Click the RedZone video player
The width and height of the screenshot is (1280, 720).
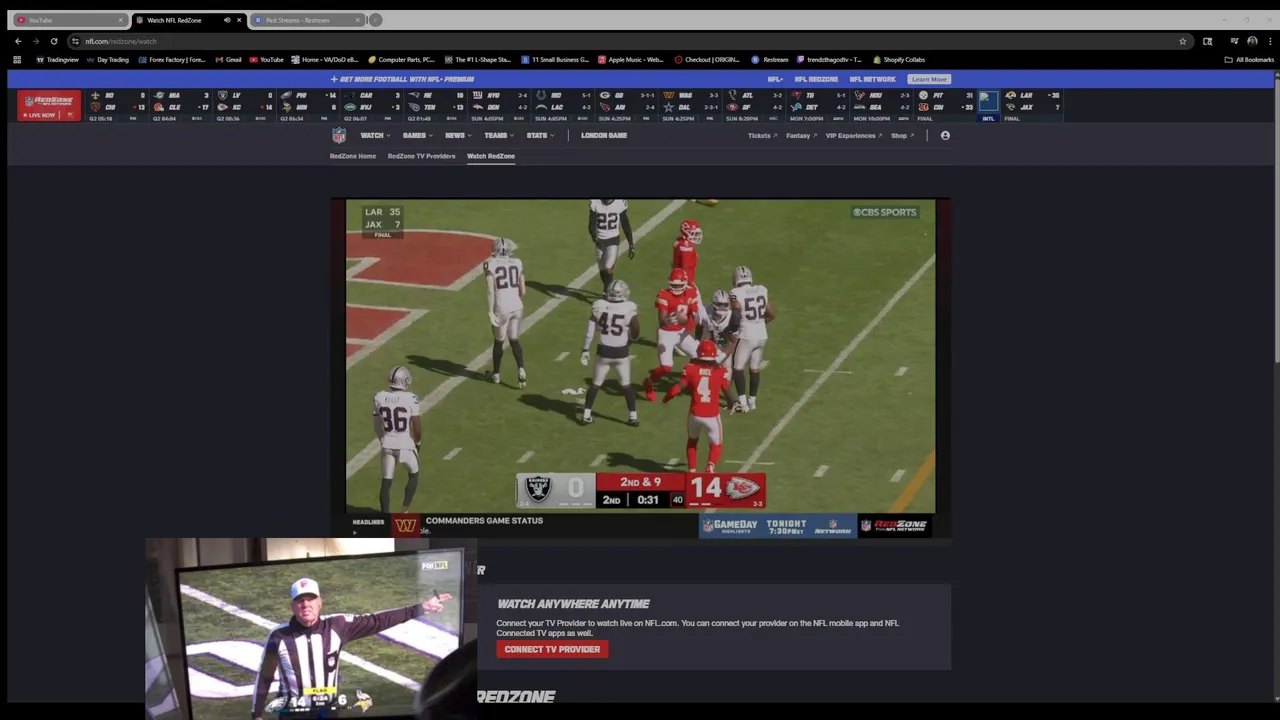pyautogui.click(x=640, y=368)
